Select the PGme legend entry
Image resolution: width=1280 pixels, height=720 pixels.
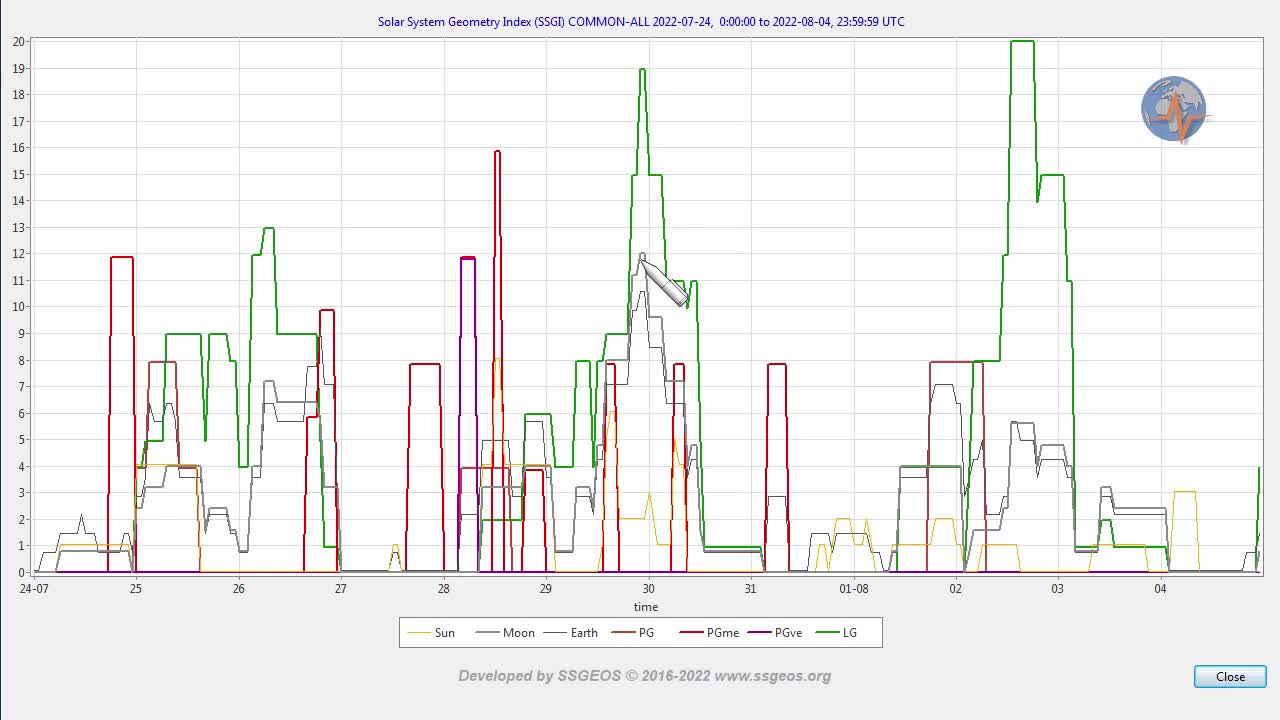point(709,632)
